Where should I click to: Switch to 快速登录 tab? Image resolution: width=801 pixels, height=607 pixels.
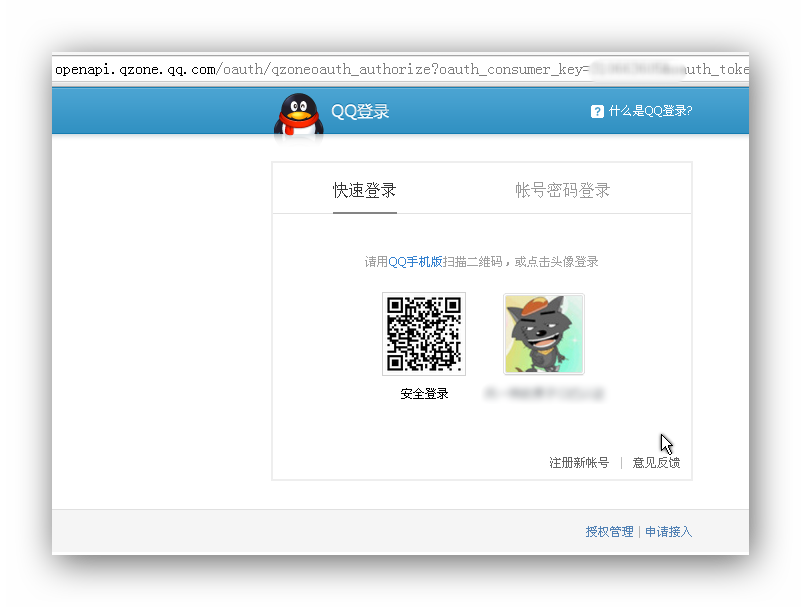pyautogui.click(x=365, y=190)
